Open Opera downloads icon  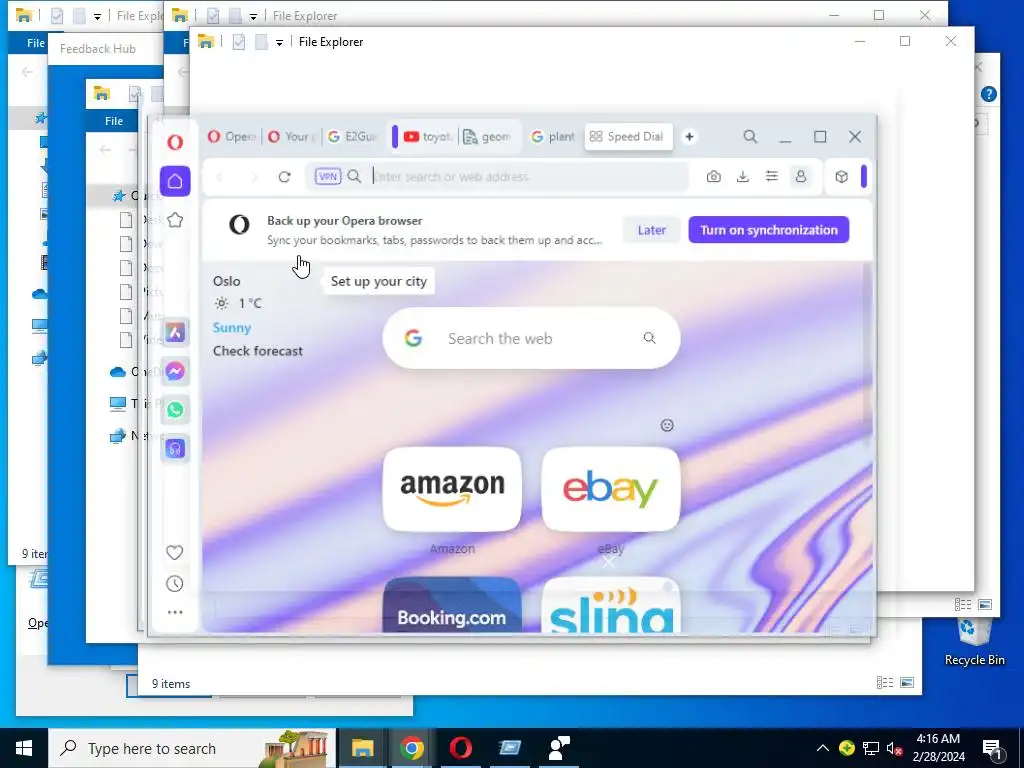point(743,176)
